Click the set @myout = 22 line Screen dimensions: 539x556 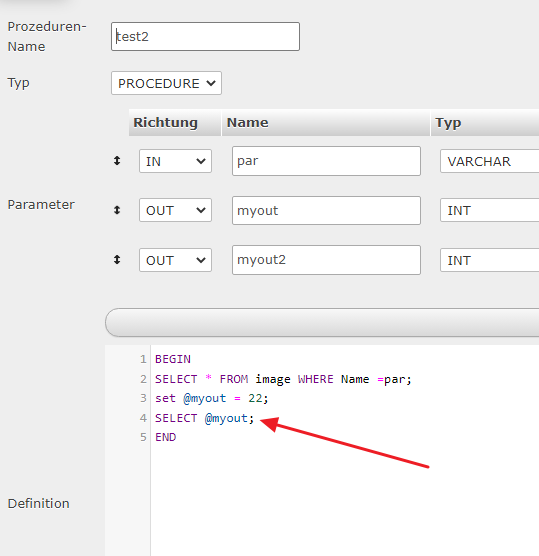click(x=212, y=398)
